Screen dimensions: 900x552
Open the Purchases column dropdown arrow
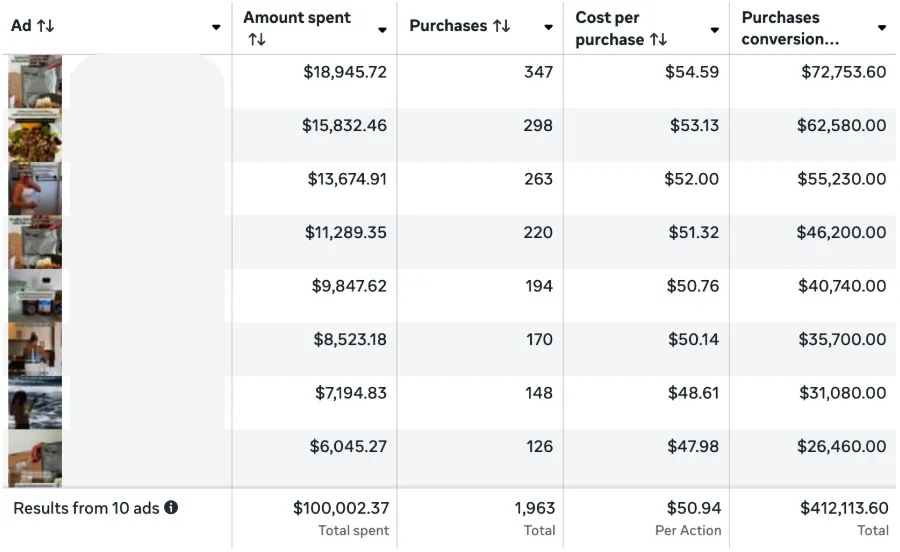click(x=548, y=27)
